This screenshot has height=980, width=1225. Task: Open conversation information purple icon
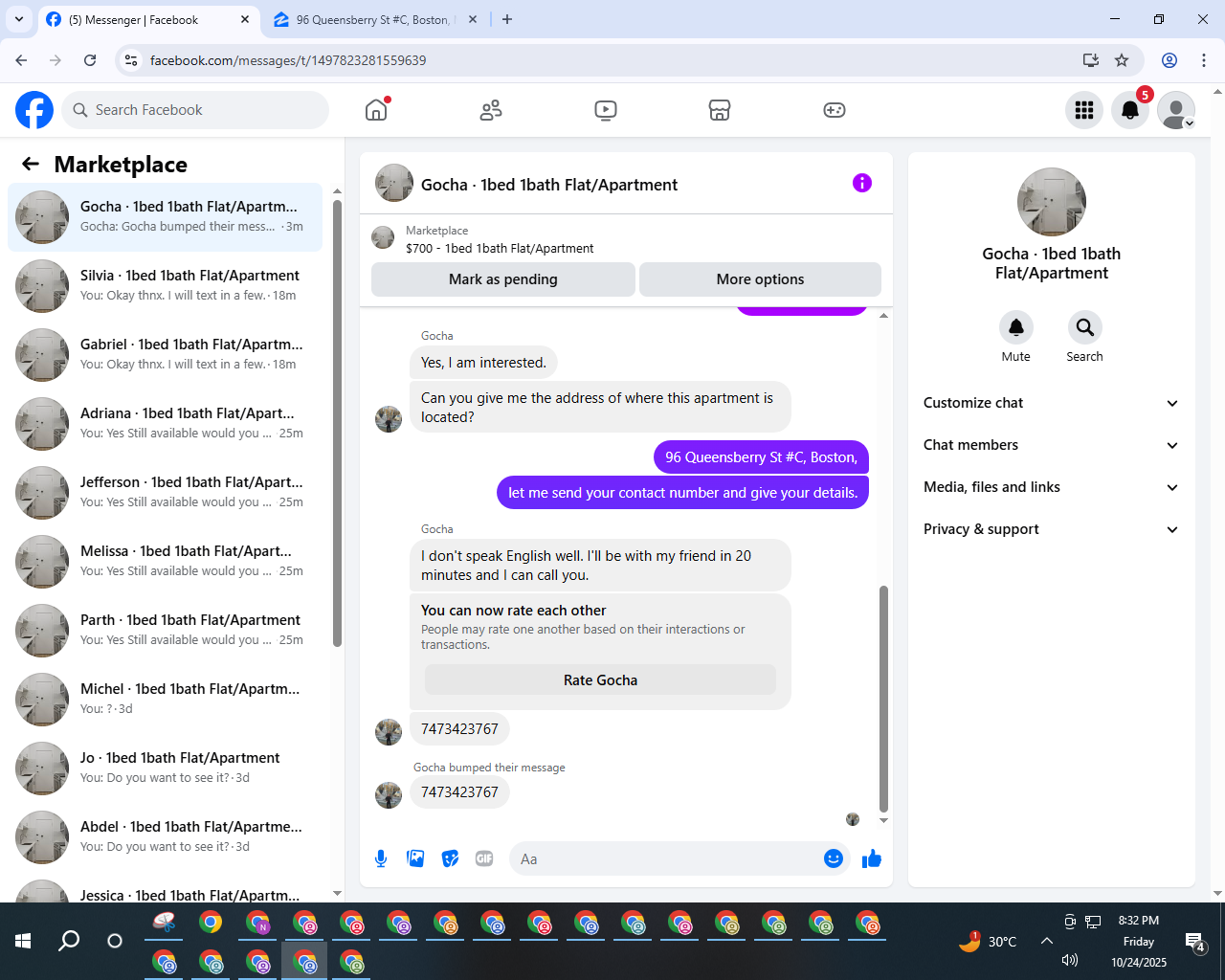[x=862, y=183]
